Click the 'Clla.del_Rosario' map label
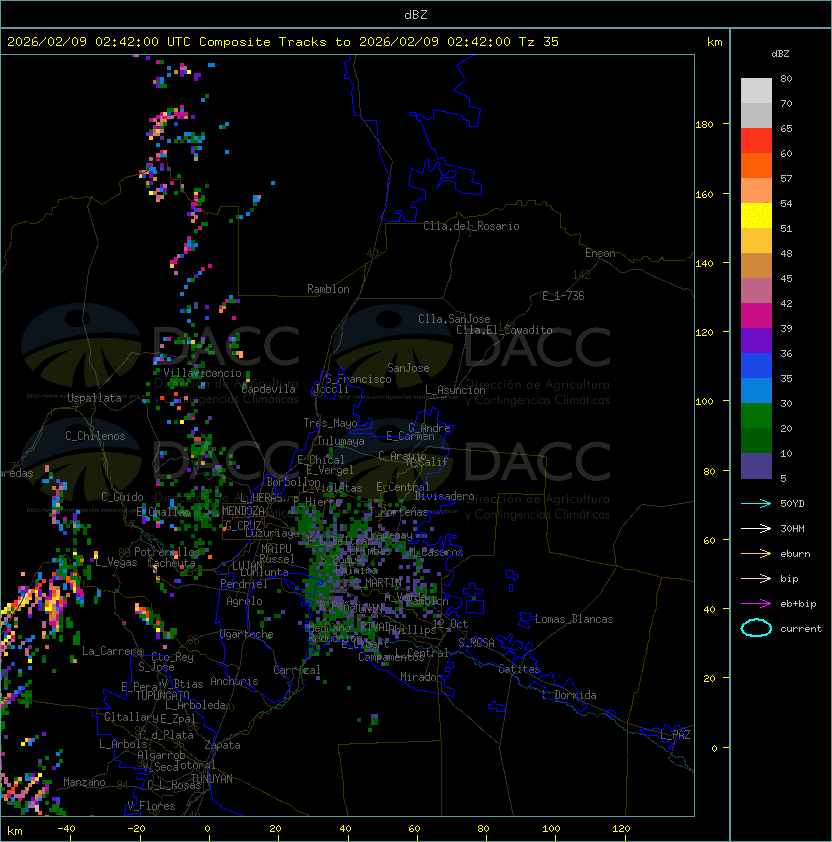The height and width of the screenshot is (842, 832). click(x=471, y=226)
